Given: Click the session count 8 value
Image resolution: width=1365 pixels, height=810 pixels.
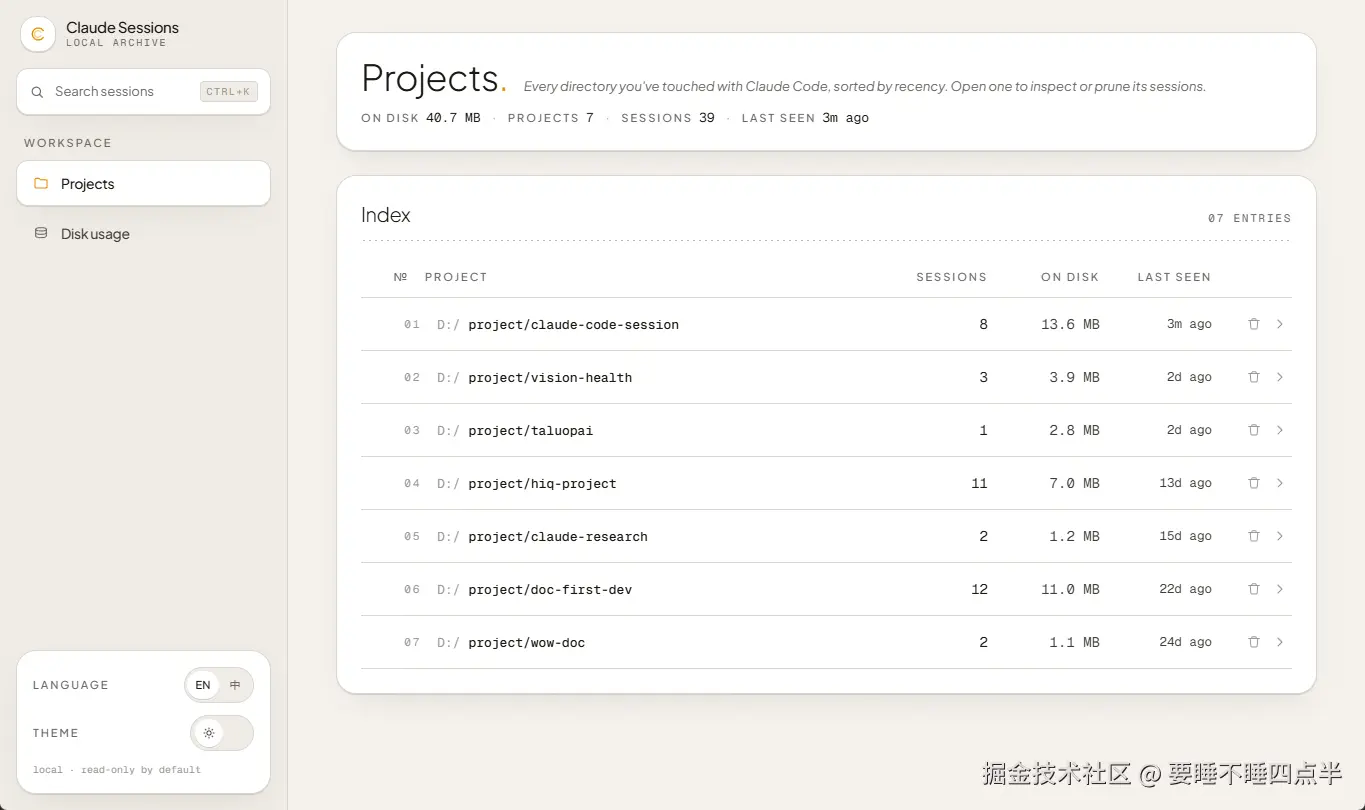Looking at the screenshot, I should pyautogui.click(x=984, y=324).
